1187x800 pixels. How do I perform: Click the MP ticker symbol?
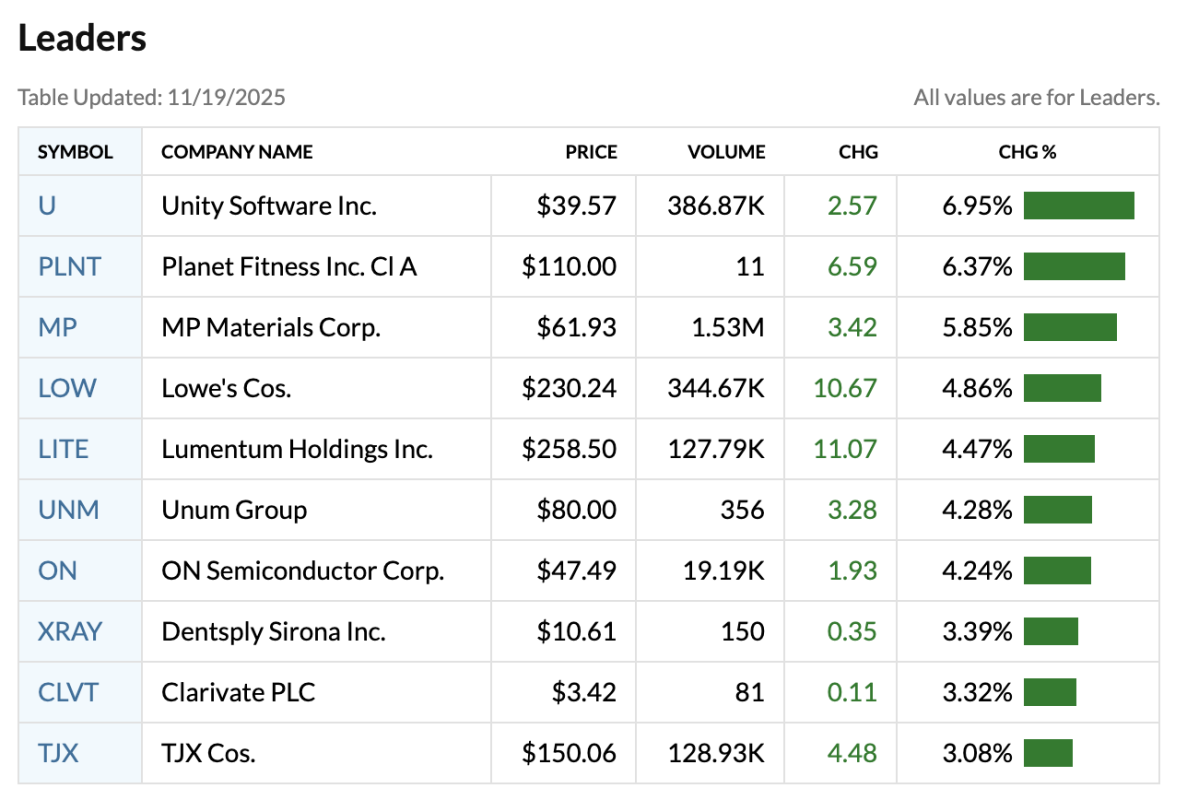[57, 327]
